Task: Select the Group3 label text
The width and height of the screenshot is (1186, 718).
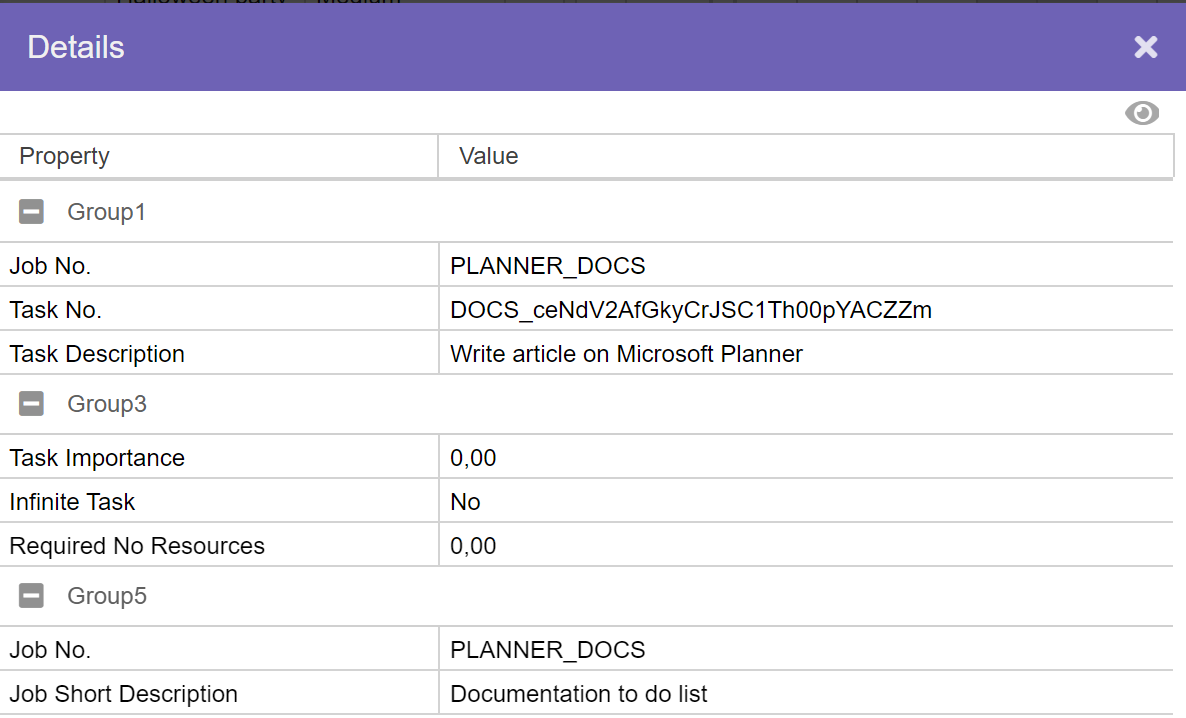Action: pyautogui.click(x=106, y=404)
